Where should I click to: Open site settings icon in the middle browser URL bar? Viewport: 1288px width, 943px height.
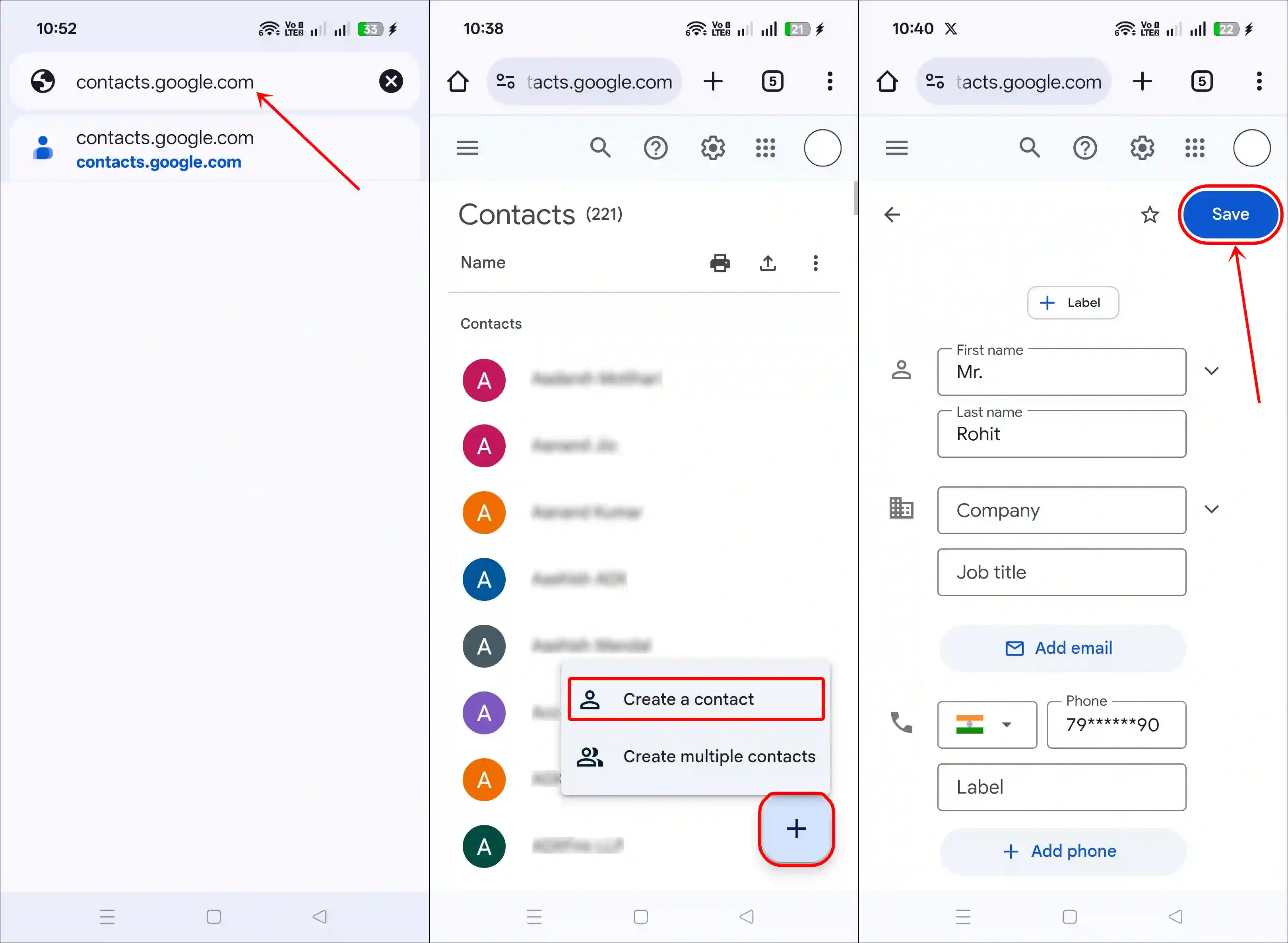tap(505, 81)
